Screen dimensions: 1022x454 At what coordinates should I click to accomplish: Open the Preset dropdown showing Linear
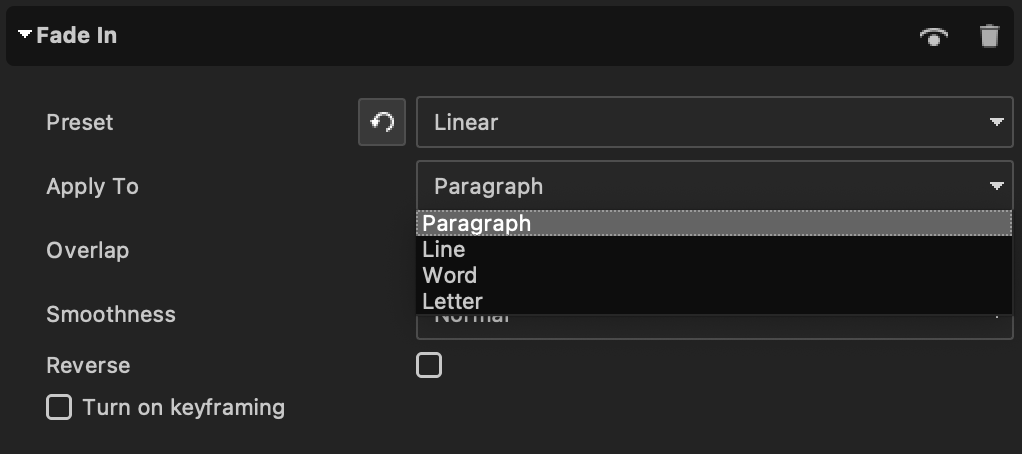pyautogui.click(x=714, y=122)
